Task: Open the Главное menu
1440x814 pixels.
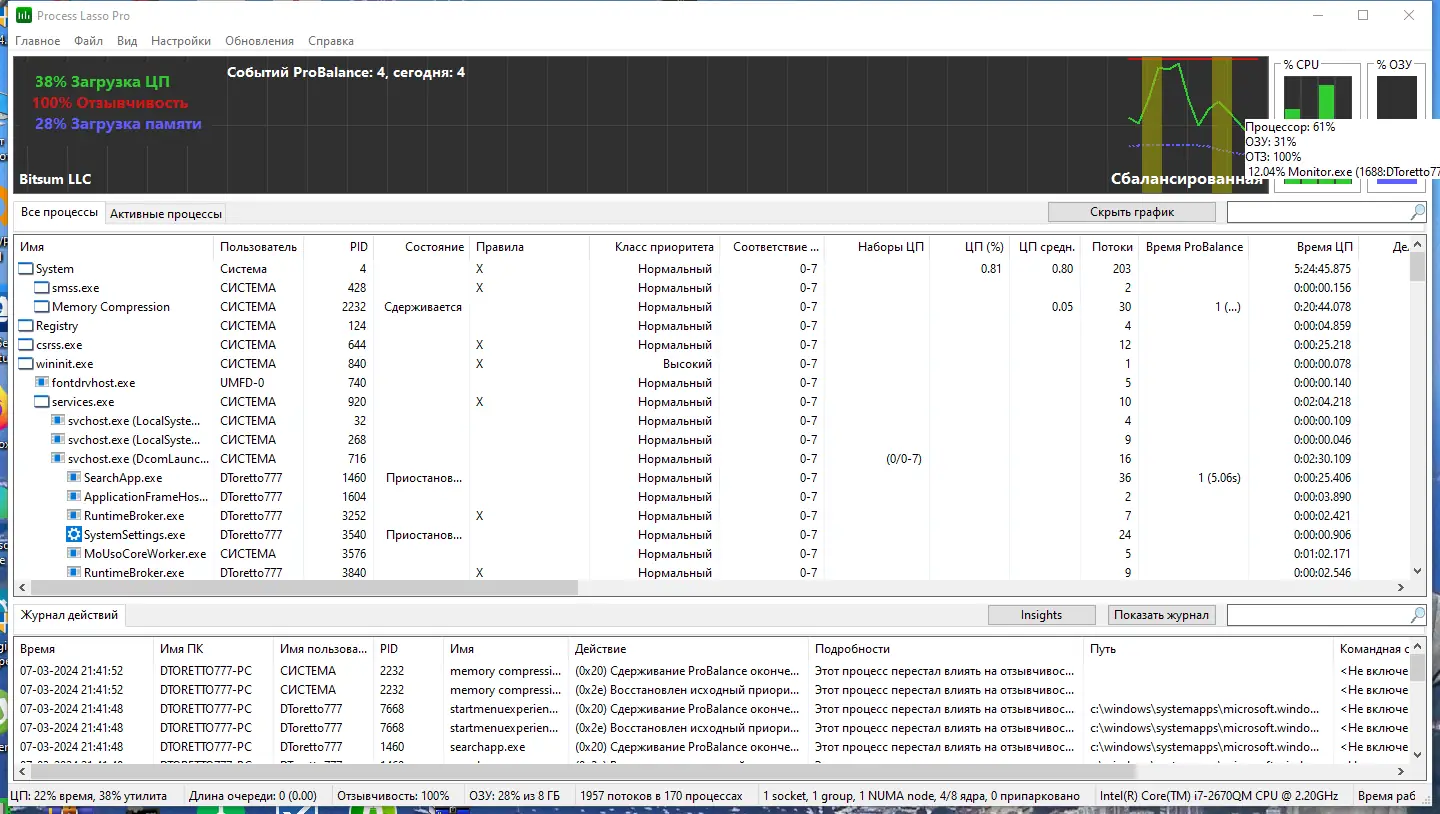Action: click(38, 41)
